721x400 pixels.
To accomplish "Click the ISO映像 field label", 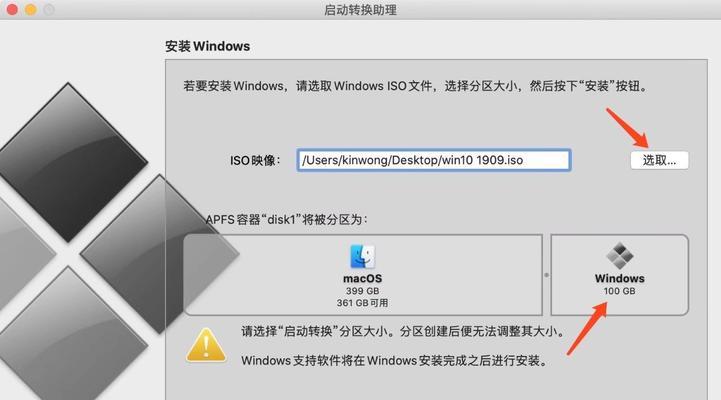I will click(255, 160).
